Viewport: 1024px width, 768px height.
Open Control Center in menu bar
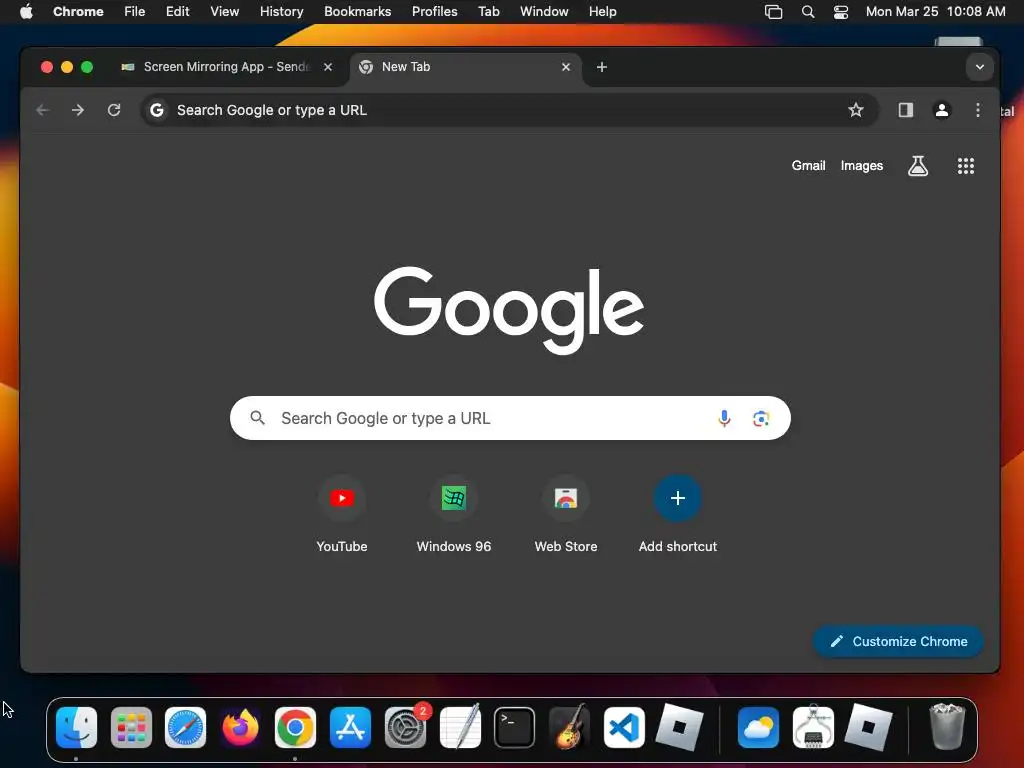840,12
